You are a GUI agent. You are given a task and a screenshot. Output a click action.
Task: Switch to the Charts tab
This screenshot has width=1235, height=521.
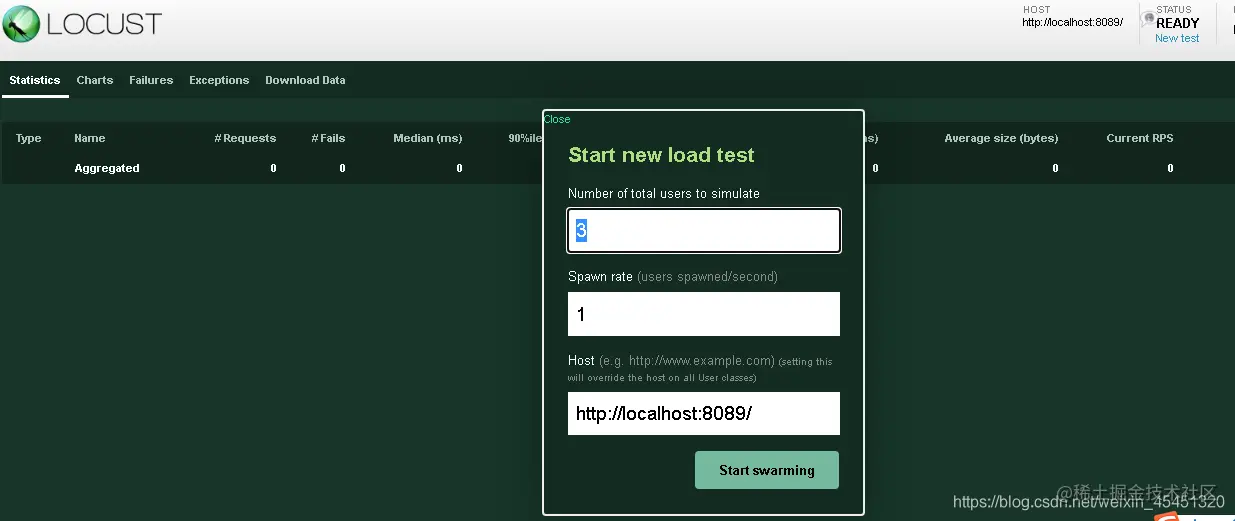(95, 80)
